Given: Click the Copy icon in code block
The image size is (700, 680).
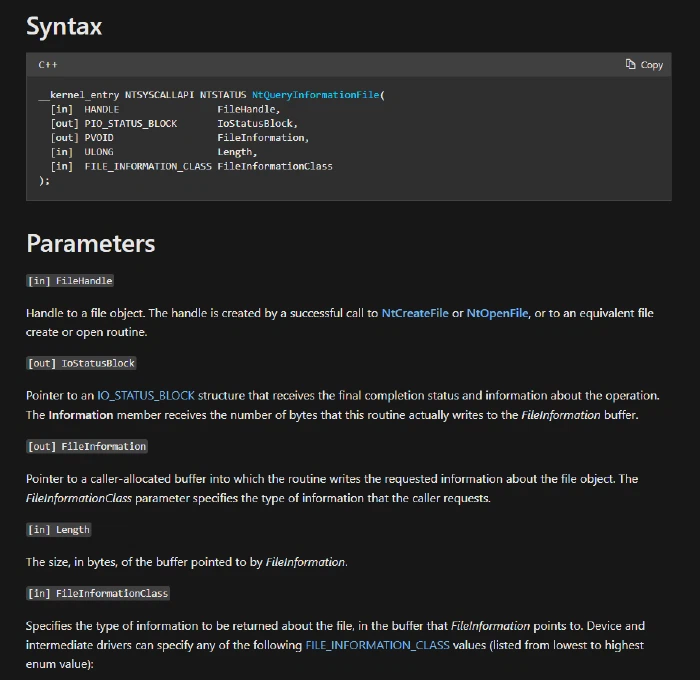Looking at the screenshot, I should 630,64.
